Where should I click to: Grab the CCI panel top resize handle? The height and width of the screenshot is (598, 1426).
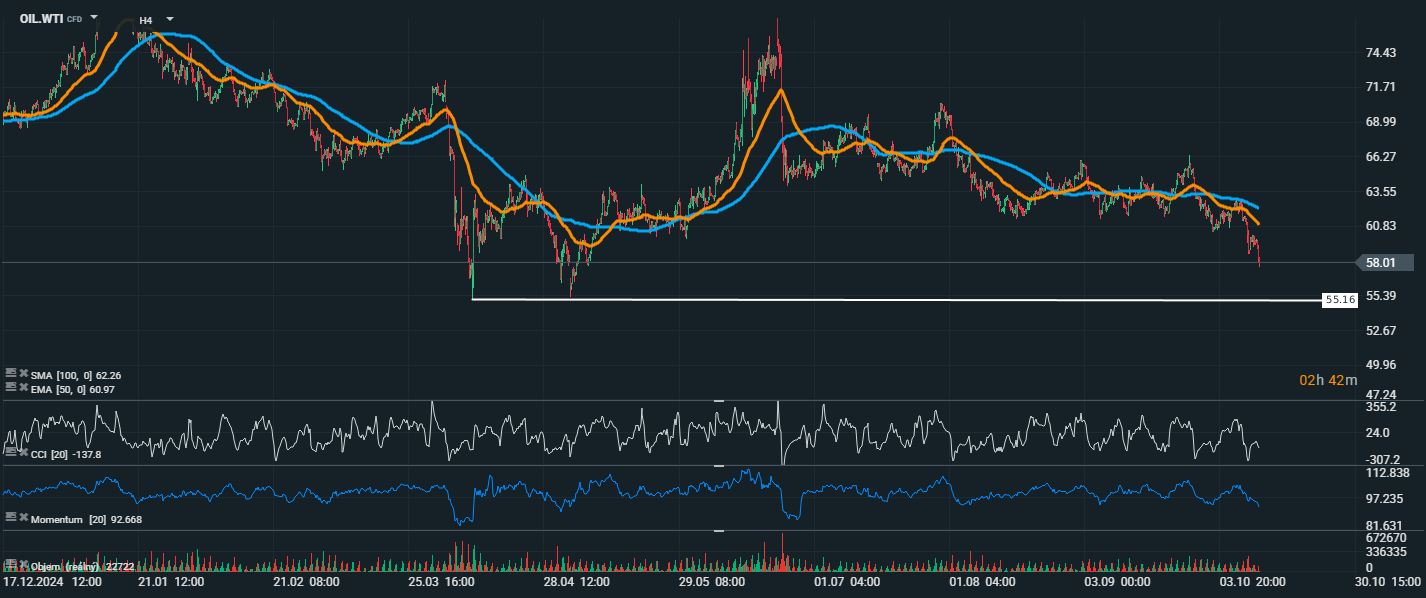pyautogui.click(x=717, y=401)
